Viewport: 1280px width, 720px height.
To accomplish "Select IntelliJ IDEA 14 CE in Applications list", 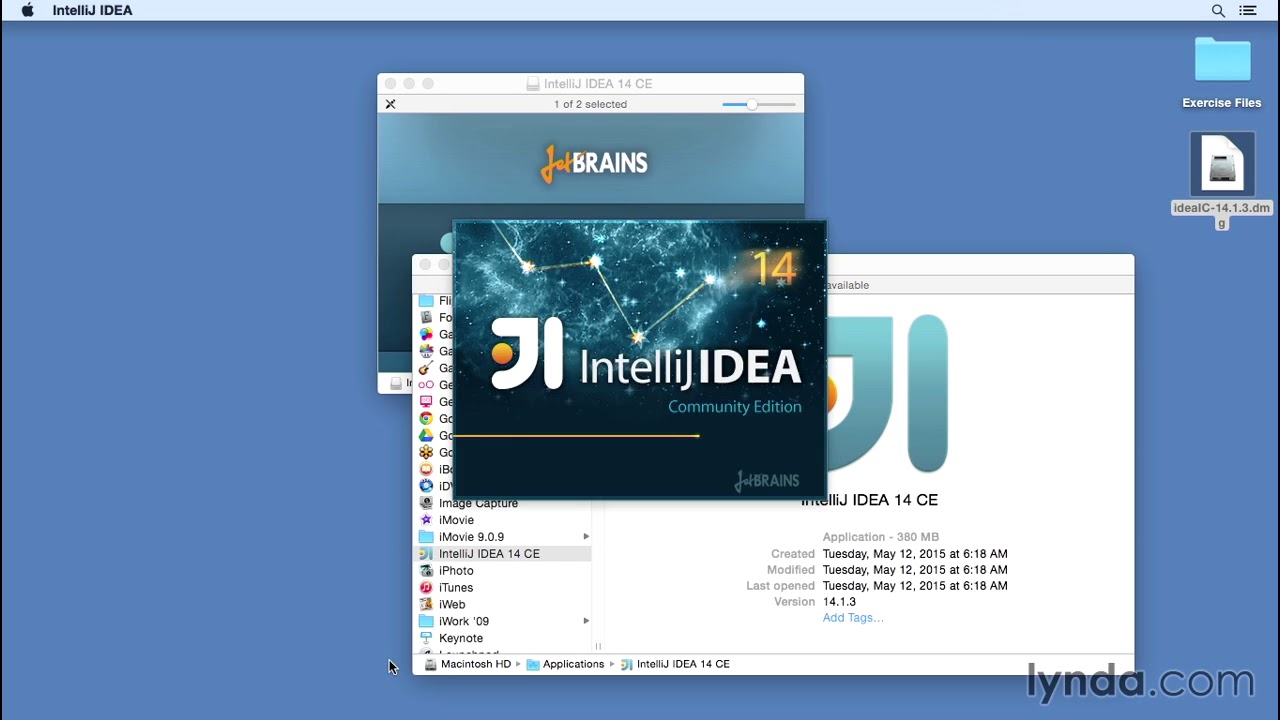I will pyautogui.click(x=503, y=554).
